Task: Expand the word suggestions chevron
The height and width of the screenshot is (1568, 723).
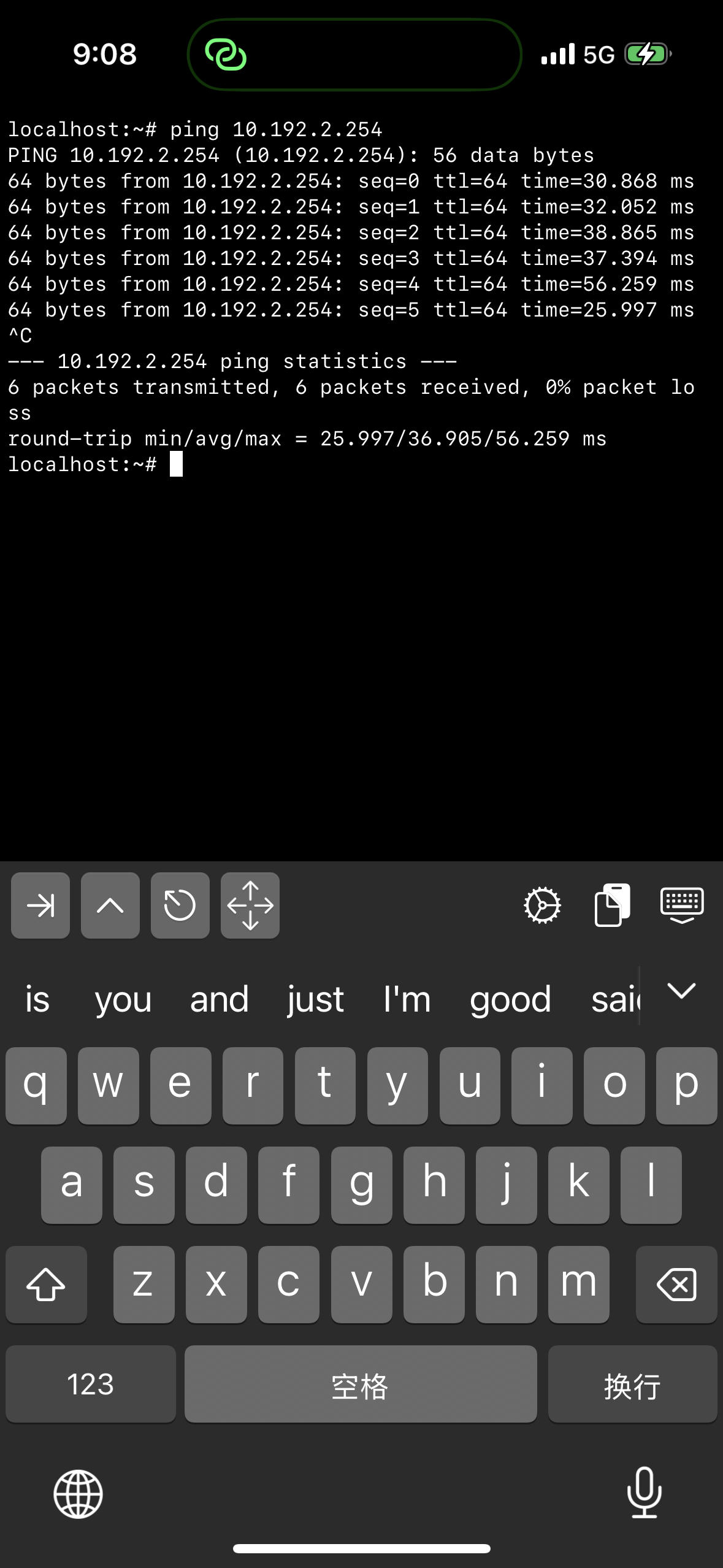Action: [x=681, y=991]
